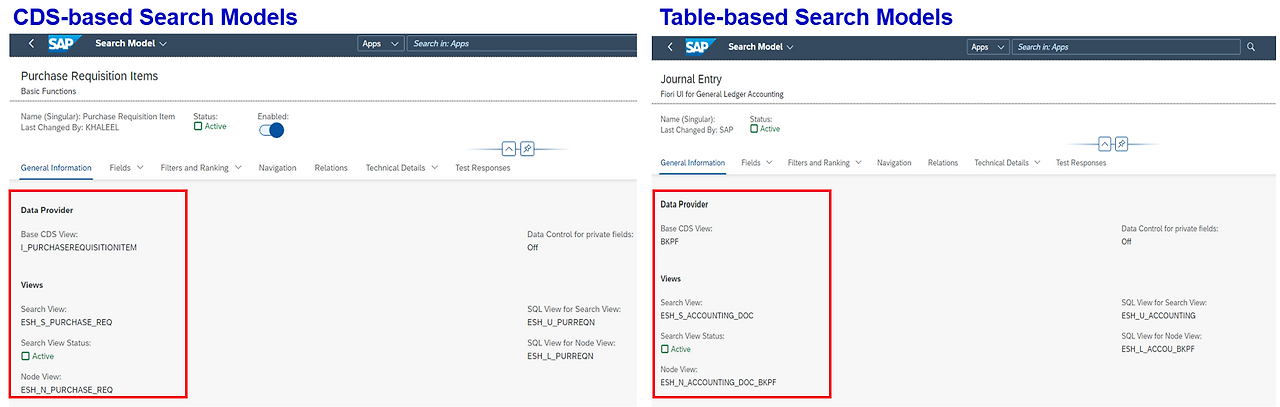Click ESH_S_PURCHASE_REQ search view value

point(67,322)
